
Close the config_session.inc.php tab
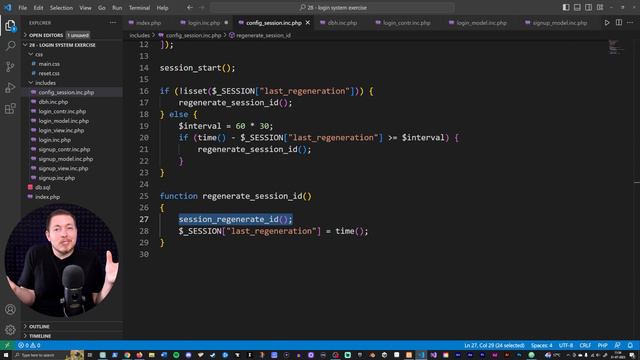click(x=308, y=23)
